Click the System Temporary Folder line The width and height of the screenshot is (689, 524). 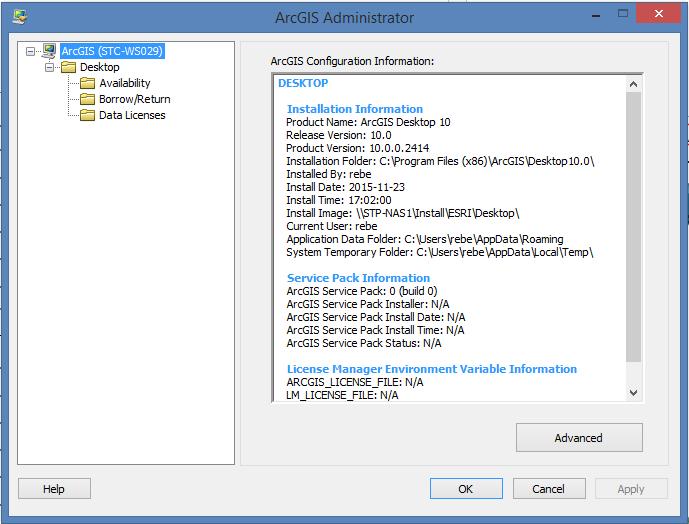440,252
